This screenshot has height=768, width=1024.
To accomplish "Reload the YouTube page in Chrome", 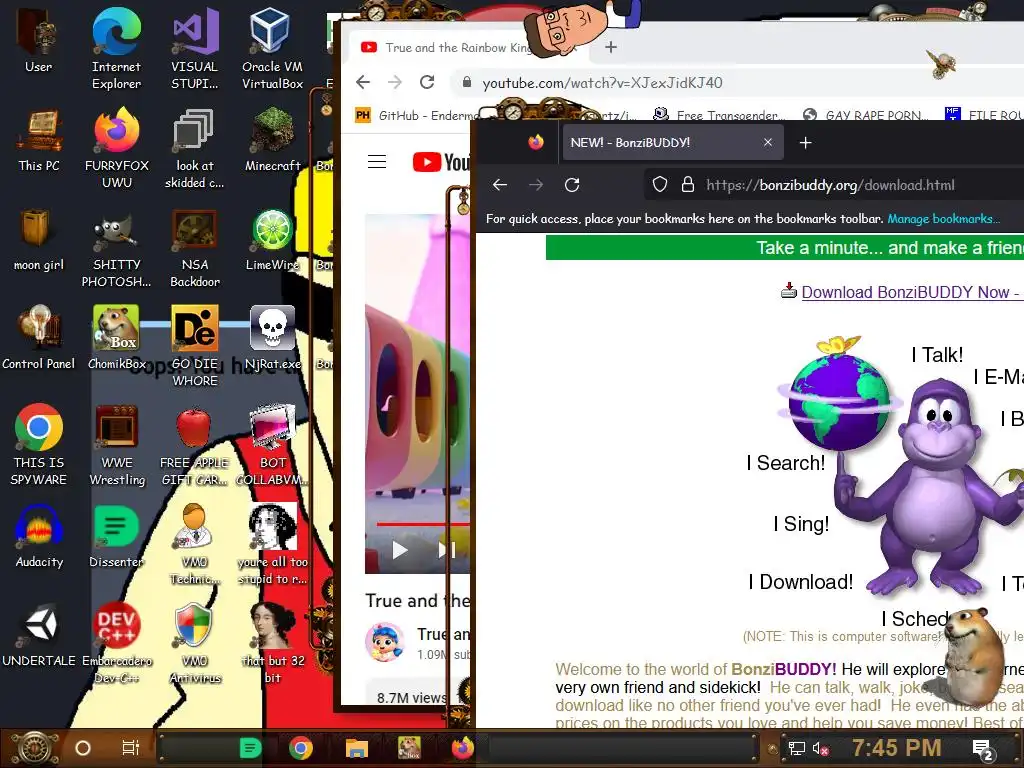I will [x=427, y=82].
